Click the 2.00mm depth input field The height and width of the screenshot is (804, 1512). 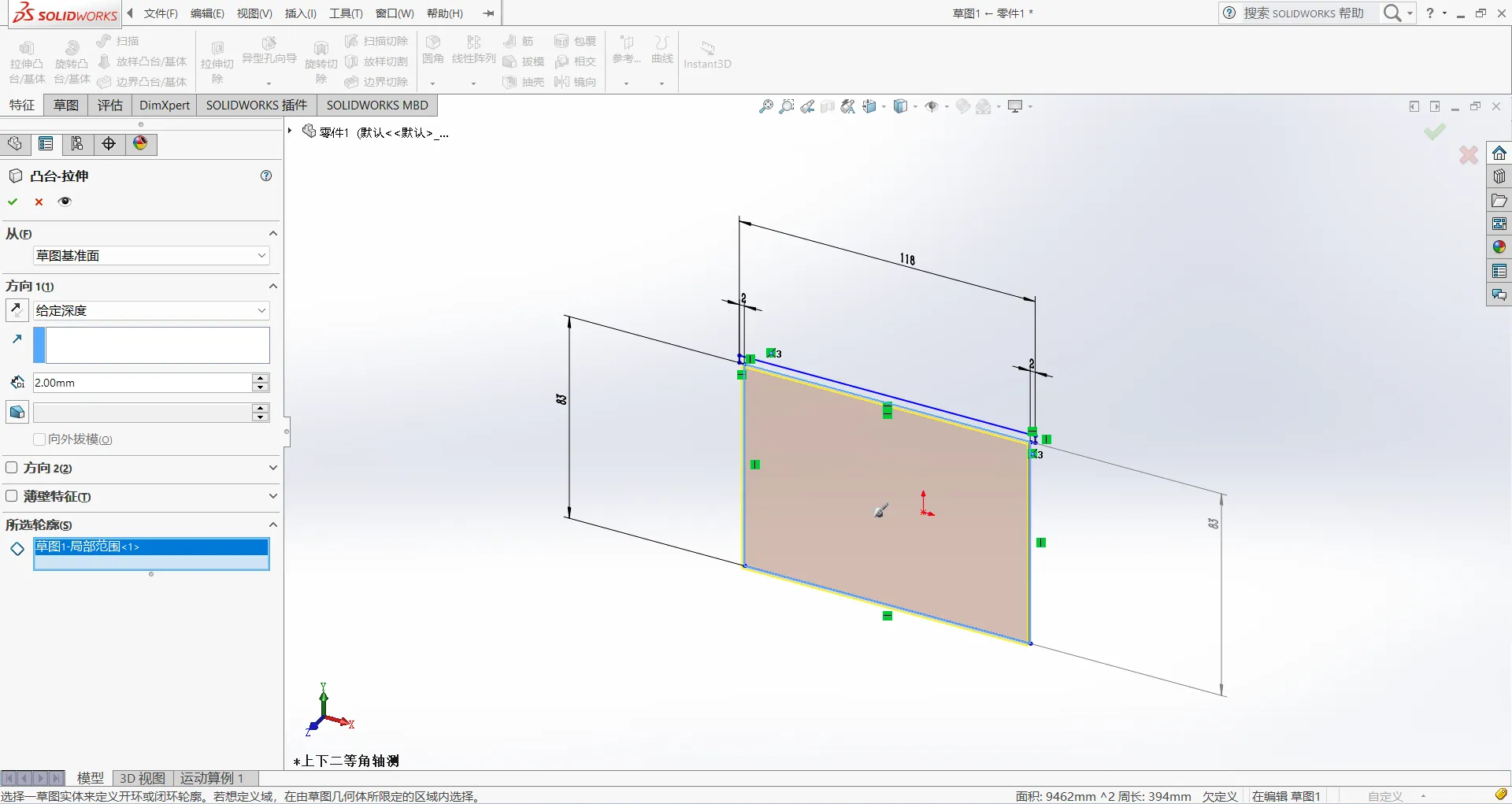(x=142, y=383)
